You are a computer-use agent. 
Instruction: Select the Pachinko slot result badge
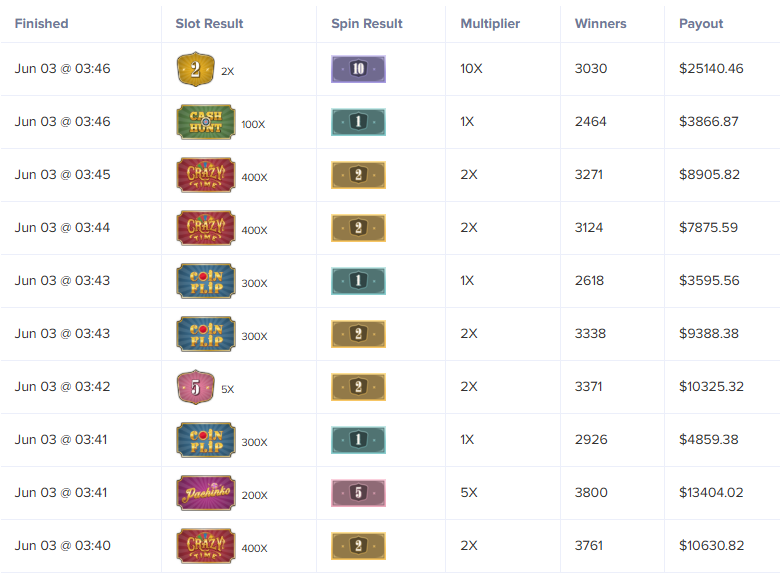pyautogui.click(x=205, y=493)
